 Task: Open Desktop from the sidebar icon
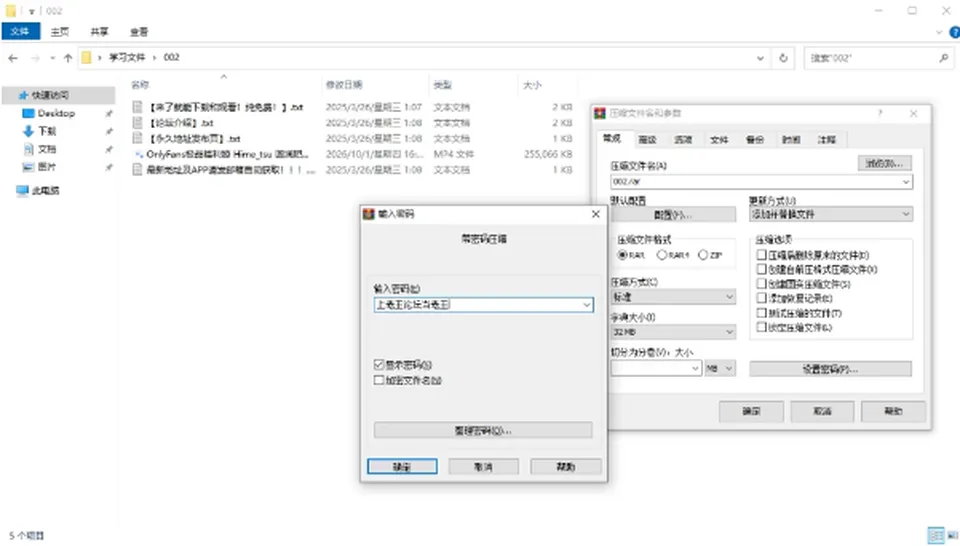(28, 113)
